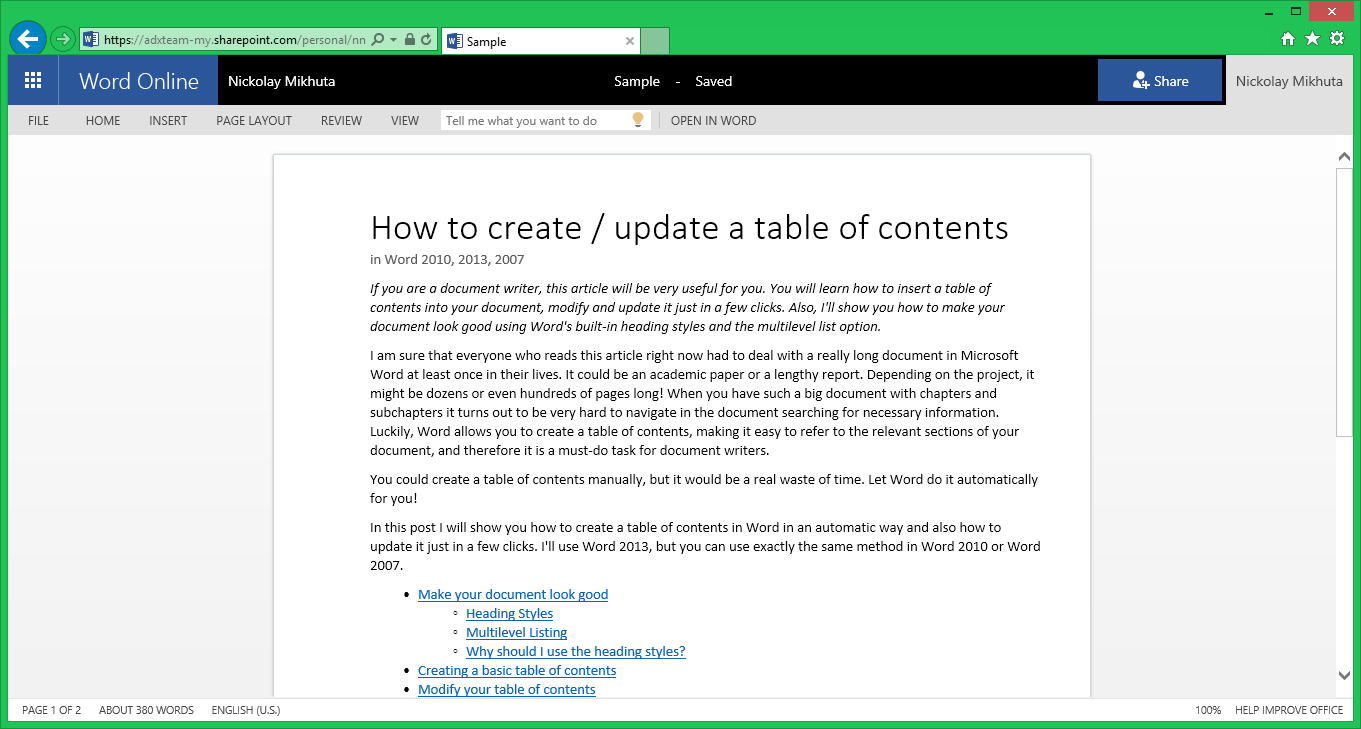Click the browser forward arrow button
Screen dimensions: 1361x729
62,40
